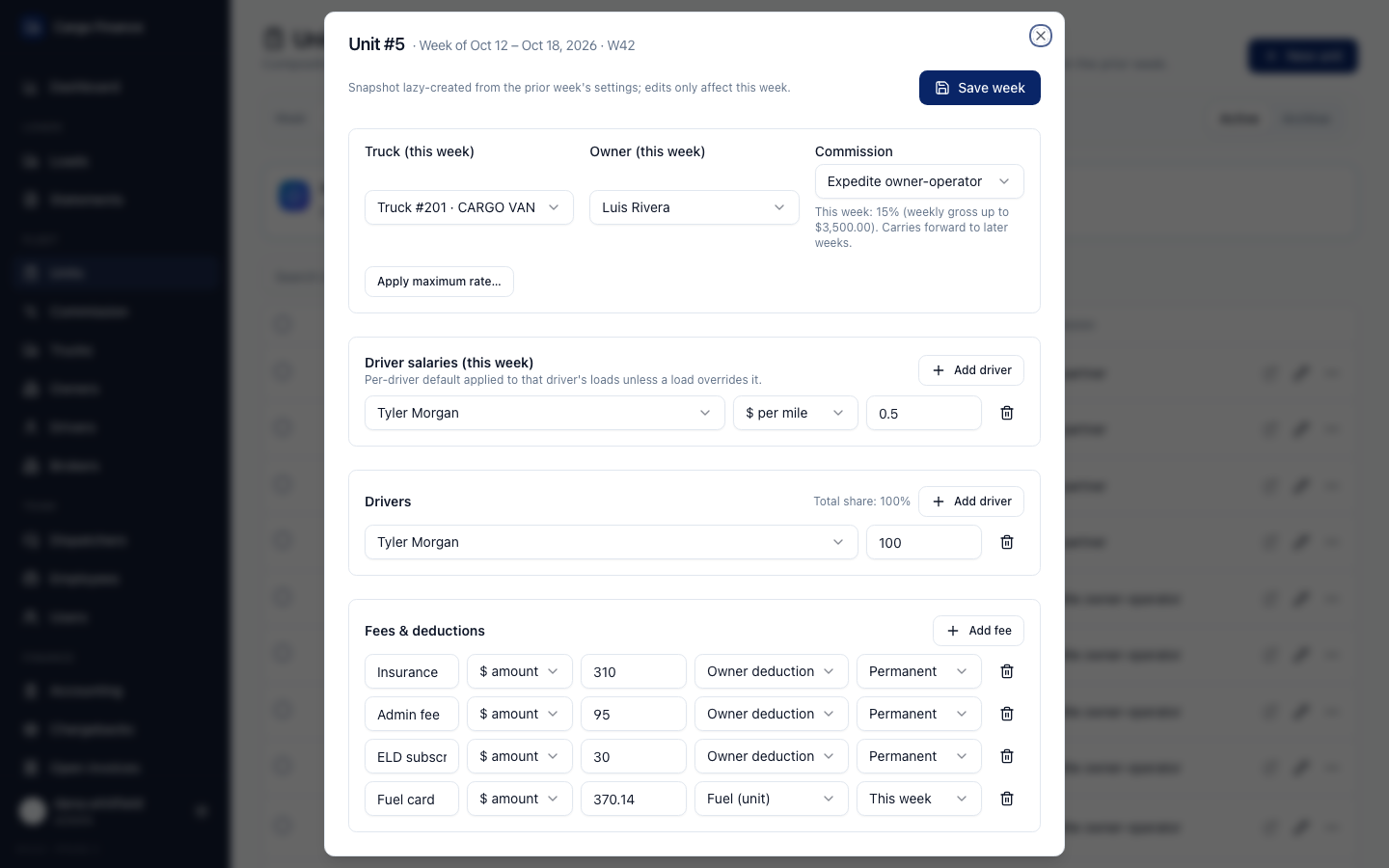Viewport: 1389px width, 868px height.
Task: Remove the Fuel card fee row
Action: pyautogui.click(x=1007, y=799)
